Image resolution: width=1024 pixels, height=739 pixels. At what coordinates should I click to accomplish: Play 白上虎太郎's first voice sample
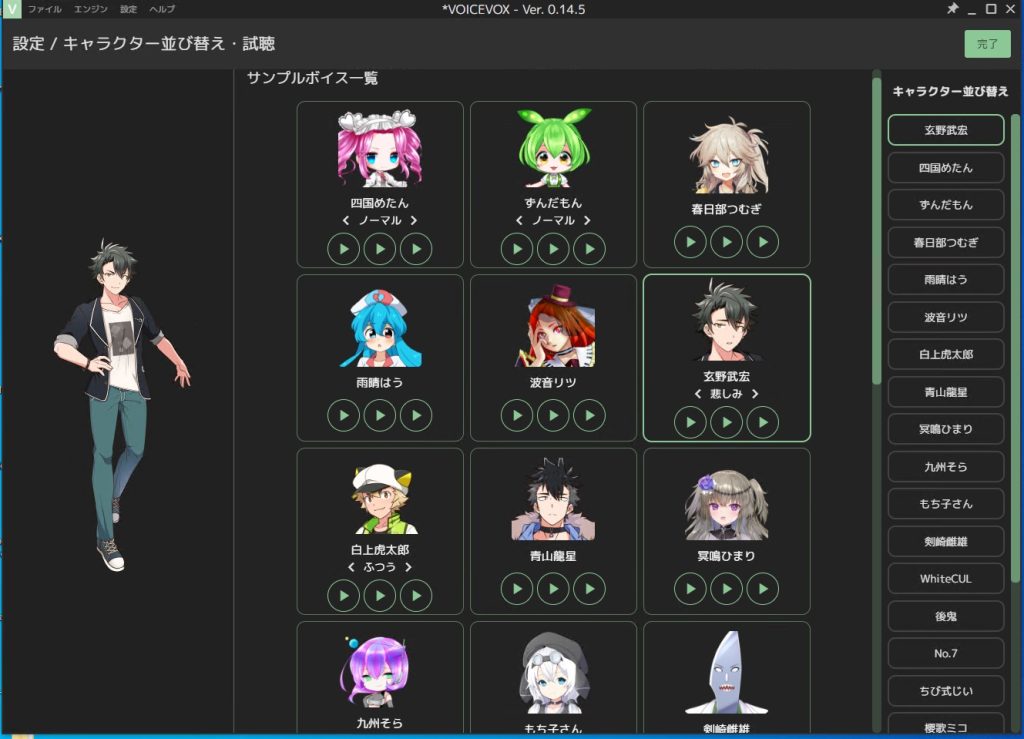pyautogui.click(x=344, y=595)
